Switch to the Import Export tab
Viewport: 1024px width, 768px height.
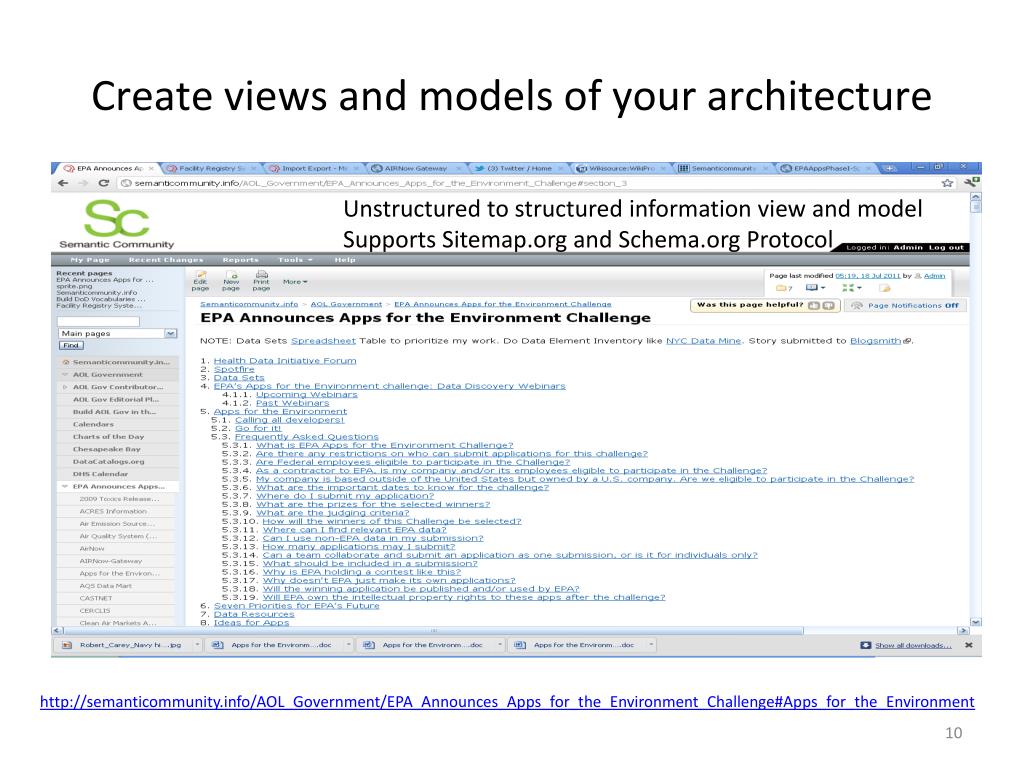coord(313,168)
